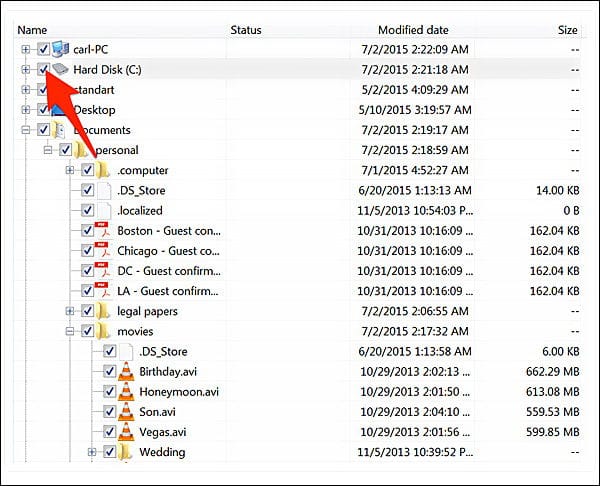
Task: Uncheck the .computer folder checkbox
Action: pyautogui.click(x=88, y=170)
